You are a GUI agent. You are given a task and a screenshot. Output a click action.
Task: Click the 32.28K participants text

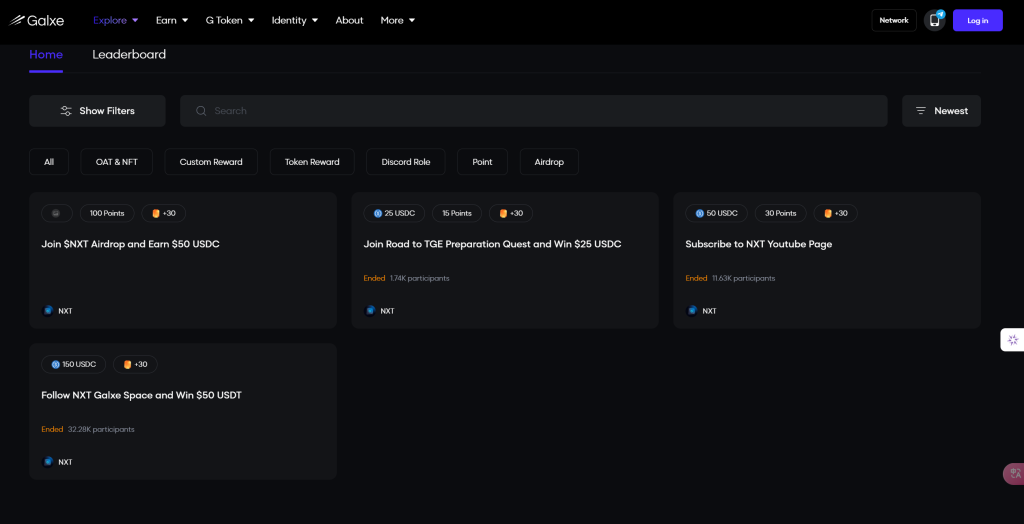click(101, 429)
